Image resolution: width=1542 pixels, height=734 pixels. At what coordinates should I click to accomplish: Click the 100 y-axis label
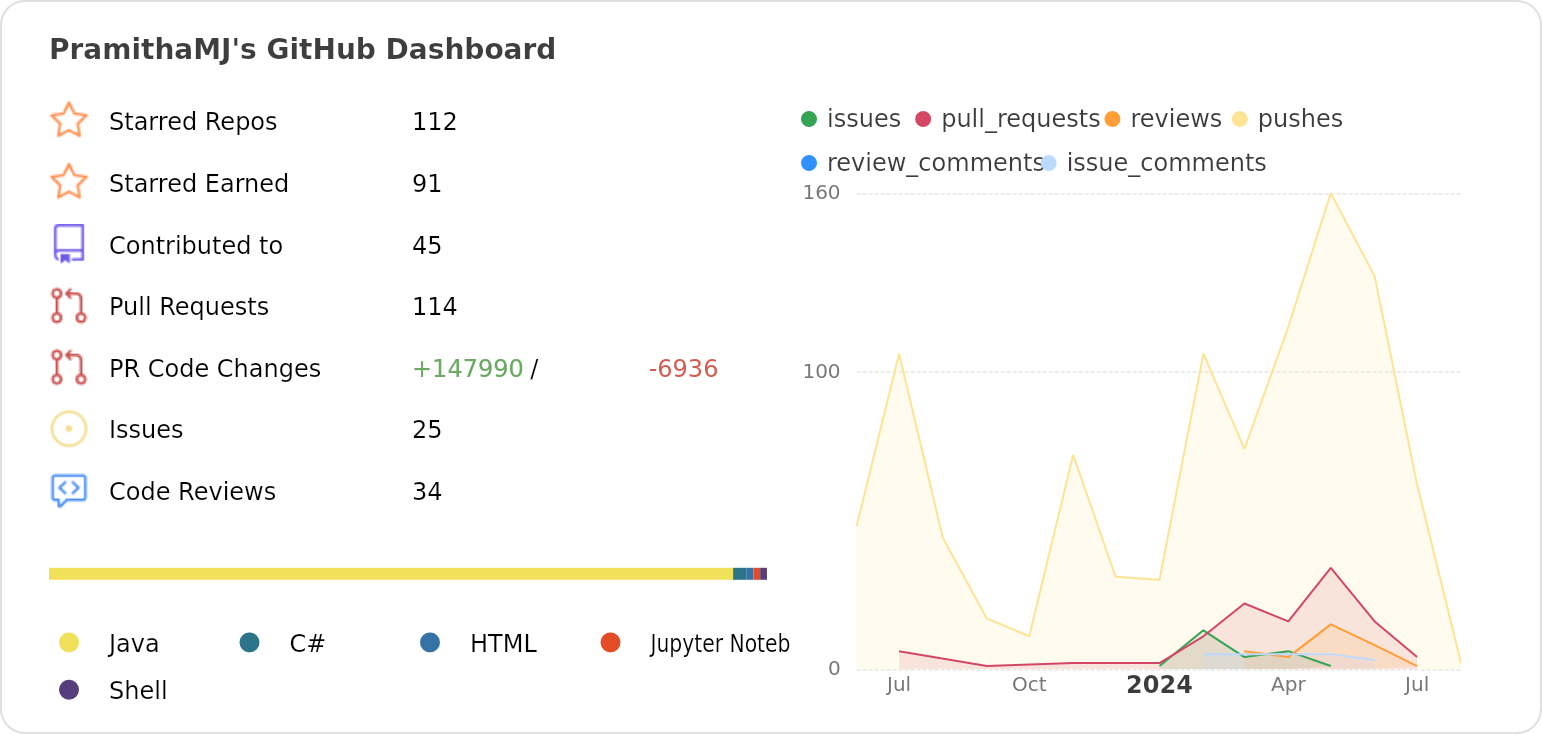click(x=821, y=372)
